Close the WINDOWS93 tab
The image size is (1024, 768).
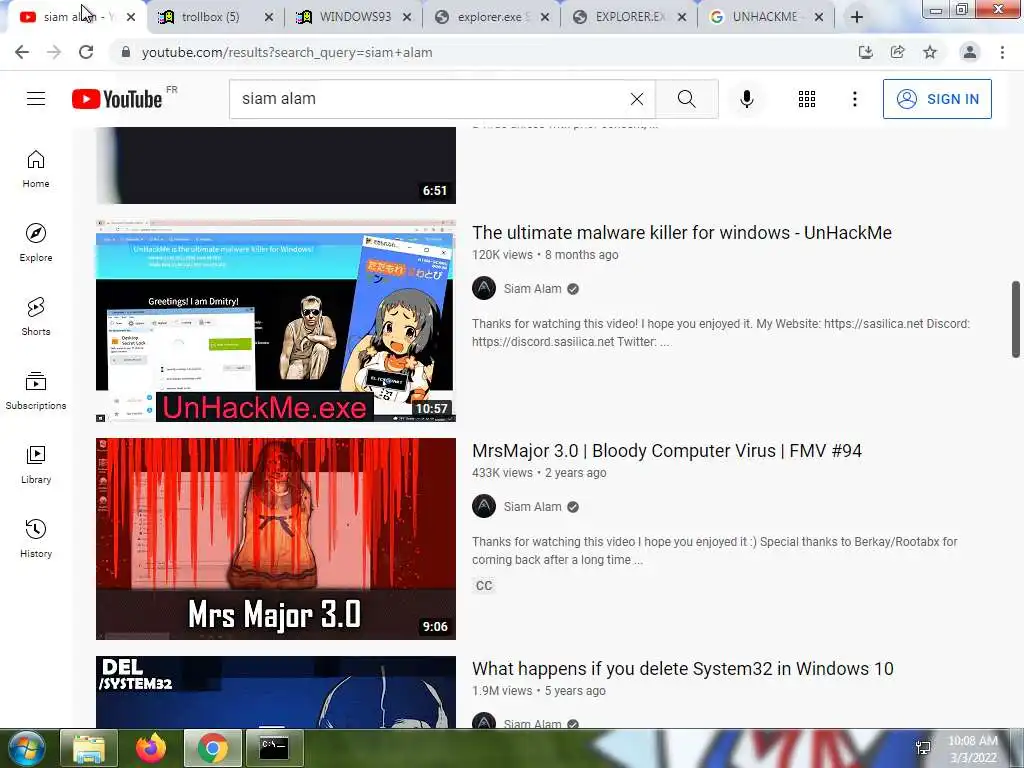407,17
